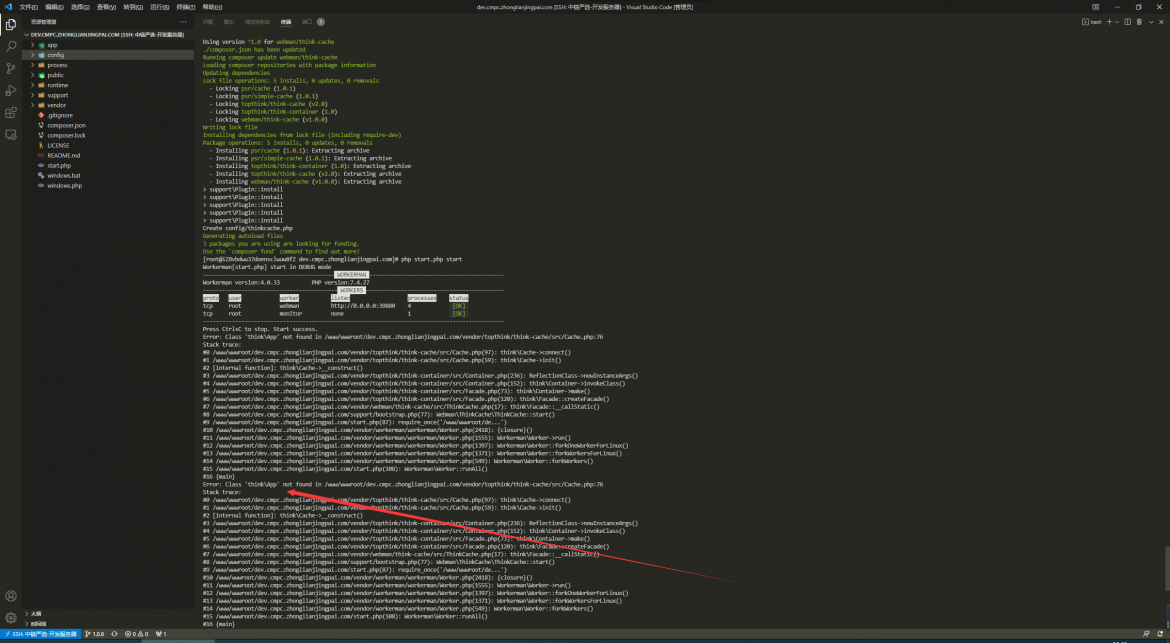Image resolution: width=1170 pixels, height=643 pixels.
Task: Click feedback icon in status bar
Action: pos(1146,634)
